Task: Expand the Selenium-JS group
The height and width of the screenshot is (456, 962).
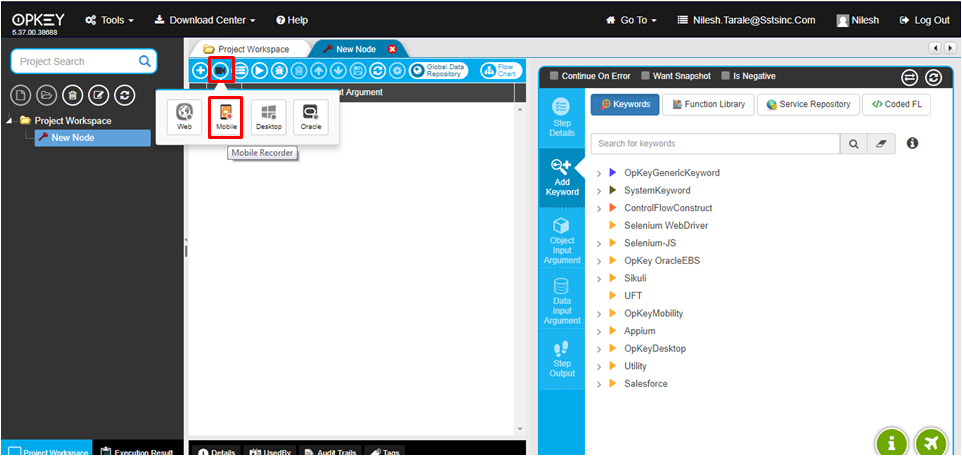Action: 599,244
